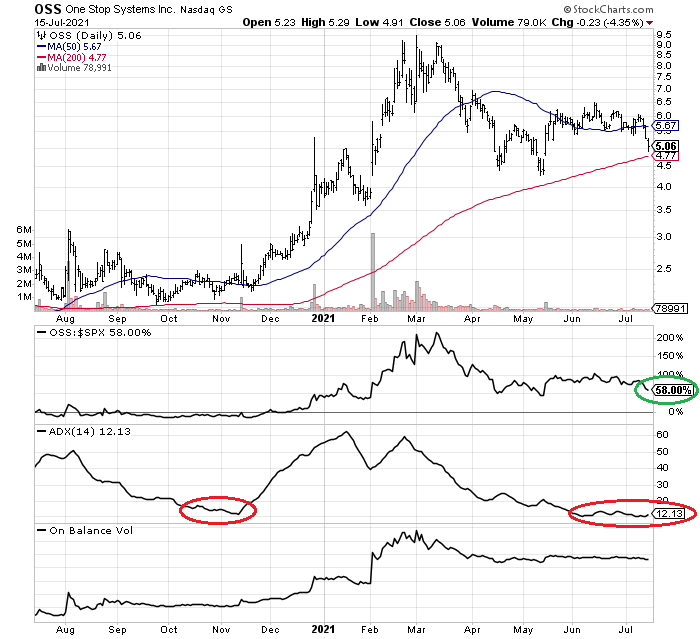The height and width of the screenshot is (639, 700).
Task: Select the red MA(200) legend line swatch
Action: [x=42, y=57]
